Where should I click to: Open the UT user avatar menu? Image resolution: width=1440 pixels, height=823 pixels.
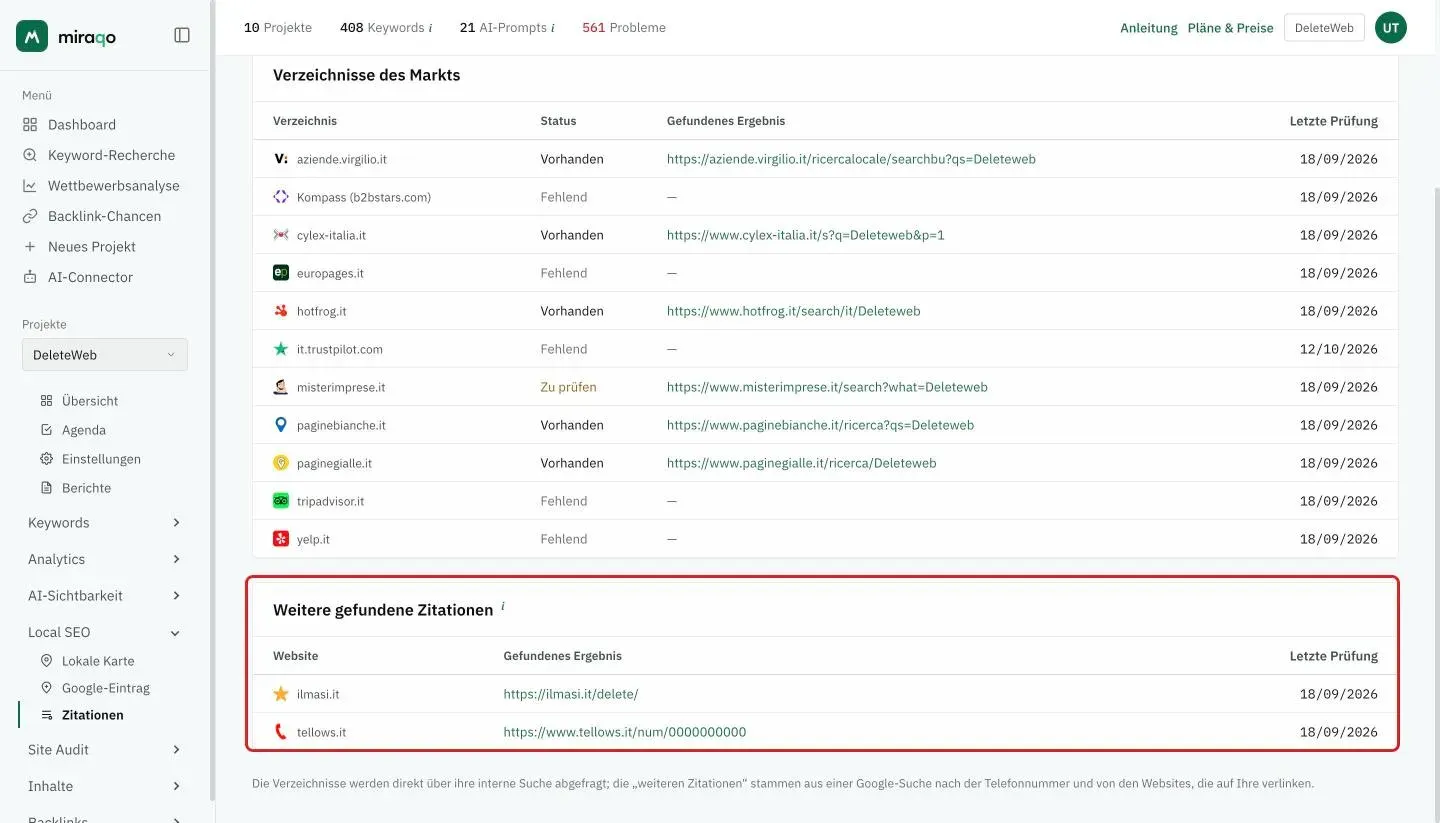coord(1391,28)
